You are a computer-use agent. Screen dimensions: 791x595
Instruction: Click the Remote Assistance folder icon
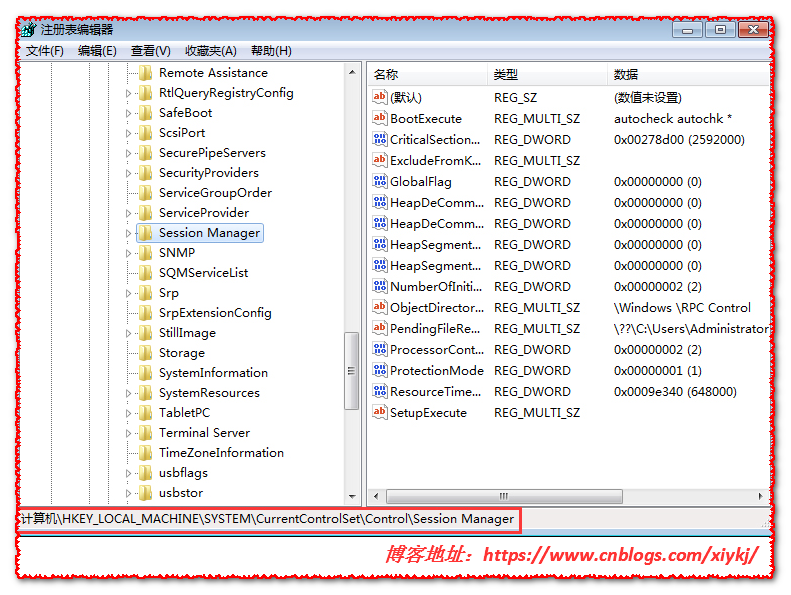[x=145, y=73]
